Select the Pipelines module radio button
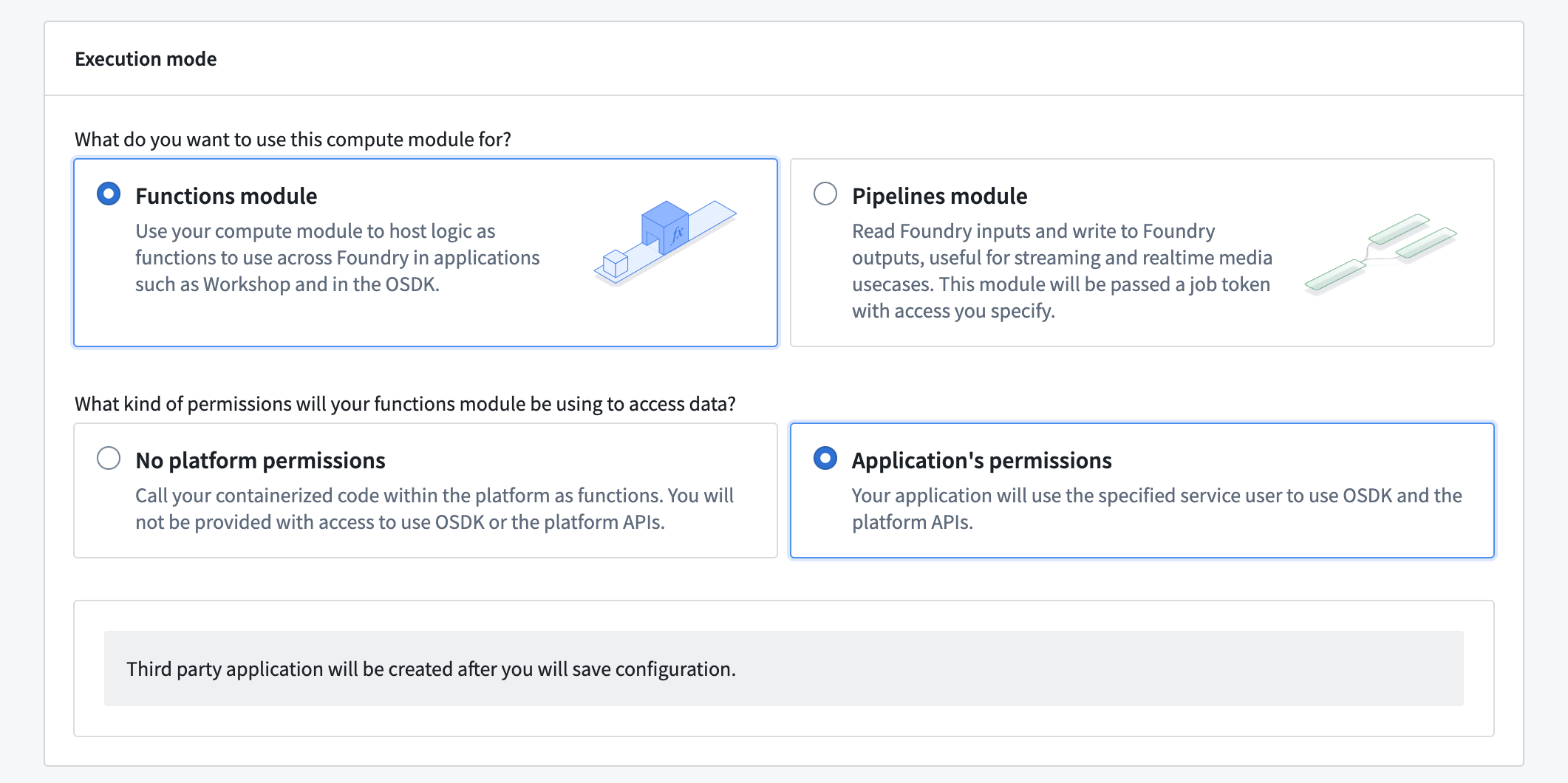This screenshot has width=1568, height=783. [x=825, y=194]
